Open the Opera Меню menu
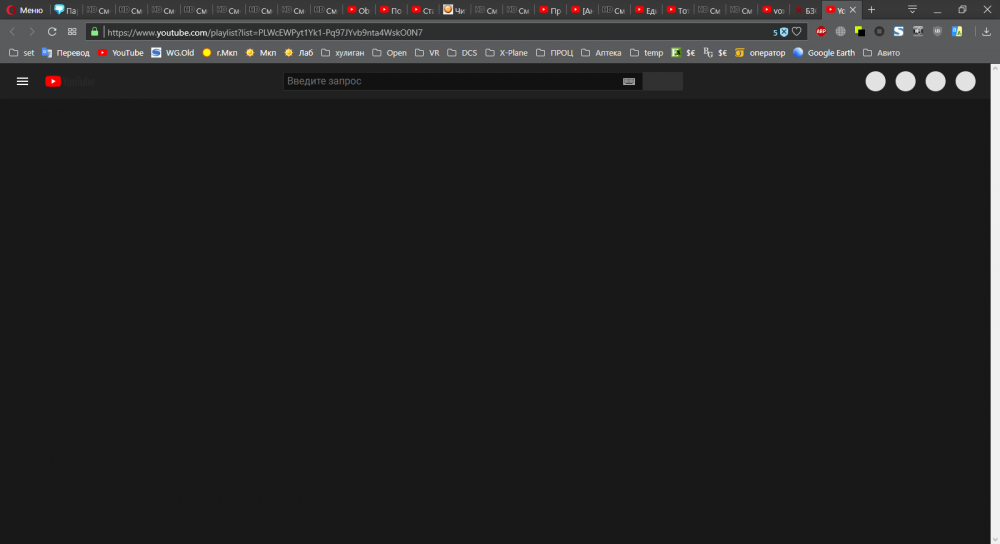This screenshot has height=544, width=1000. click(25, 10)
